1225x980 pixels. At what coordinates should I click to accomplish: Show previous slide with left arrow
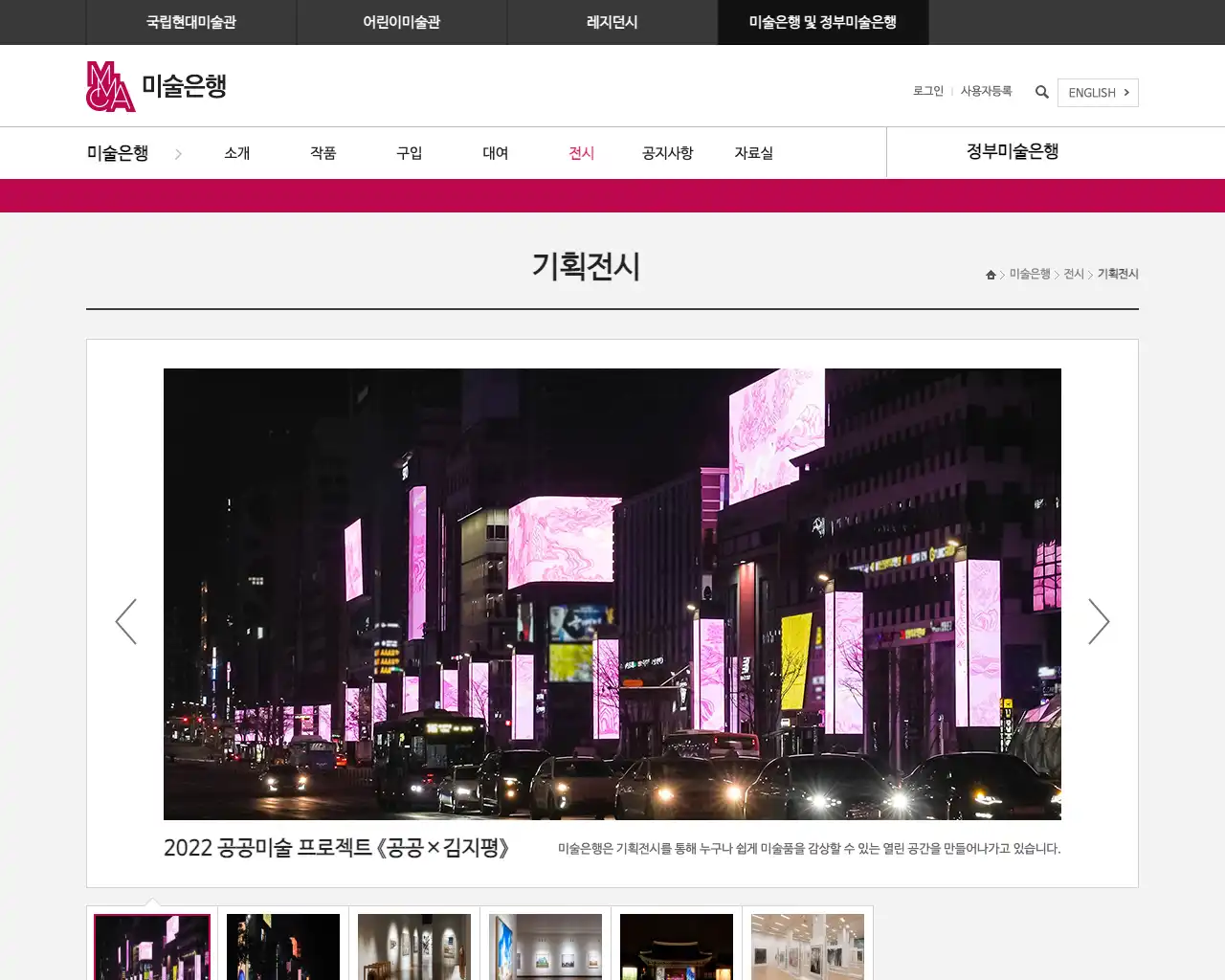point(126,621)
